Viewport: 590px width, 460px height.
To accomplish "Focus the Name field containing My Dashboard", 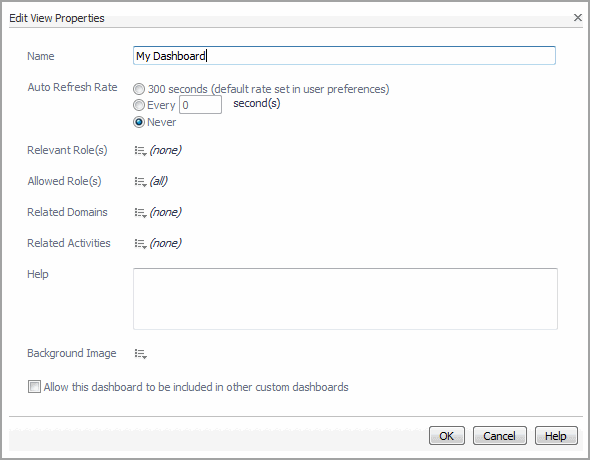I will point(344,56).
